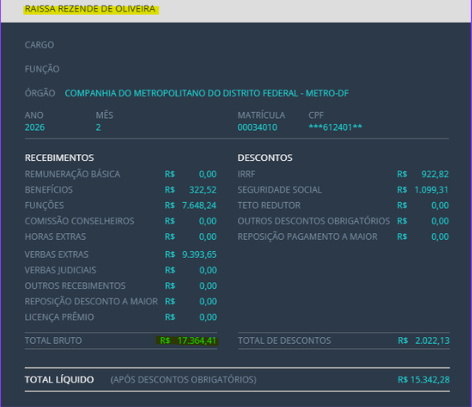Select the COMPANHIA DO METROPOLITANO DO DISTRITO FEDERAL text
This screenshot has width=472, height=407.
[x=181, y=93]
